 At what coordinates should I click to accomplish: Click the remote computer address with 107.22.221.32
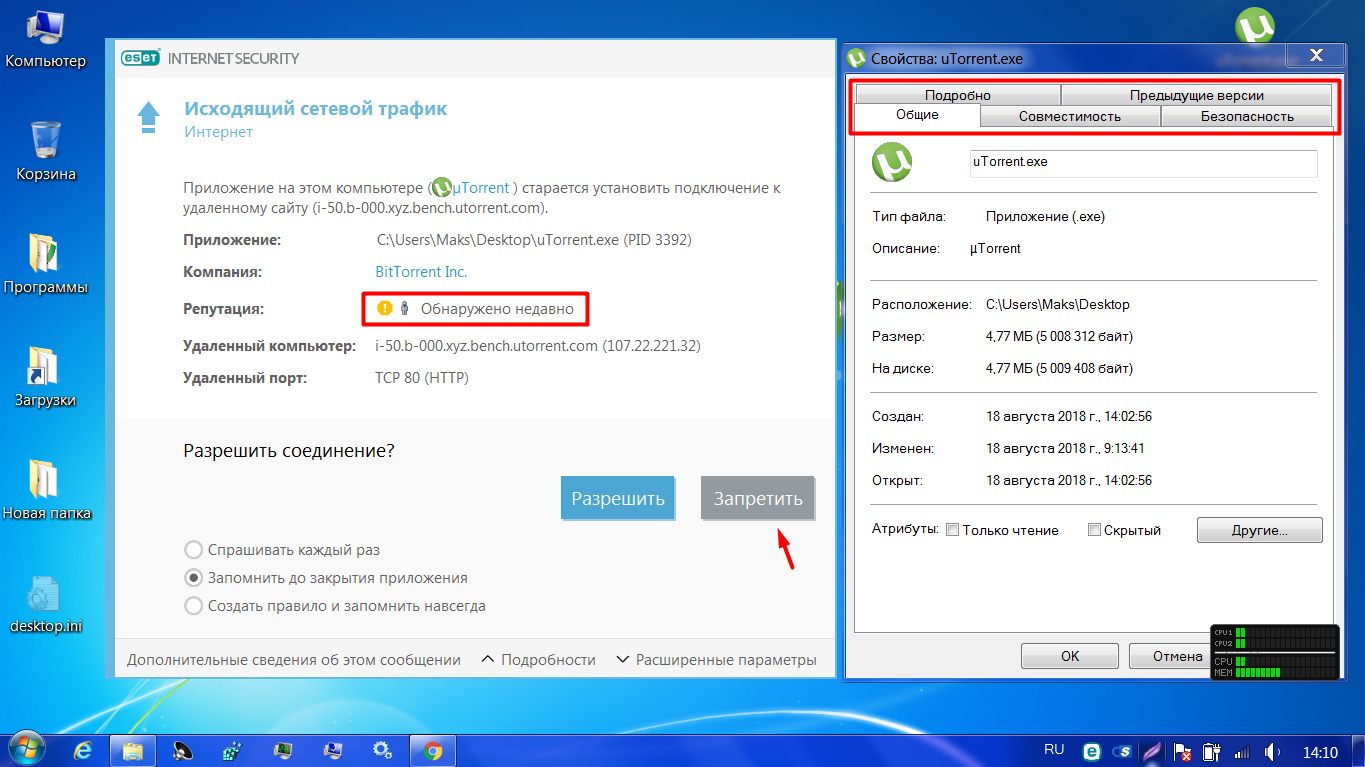[538, 346]
